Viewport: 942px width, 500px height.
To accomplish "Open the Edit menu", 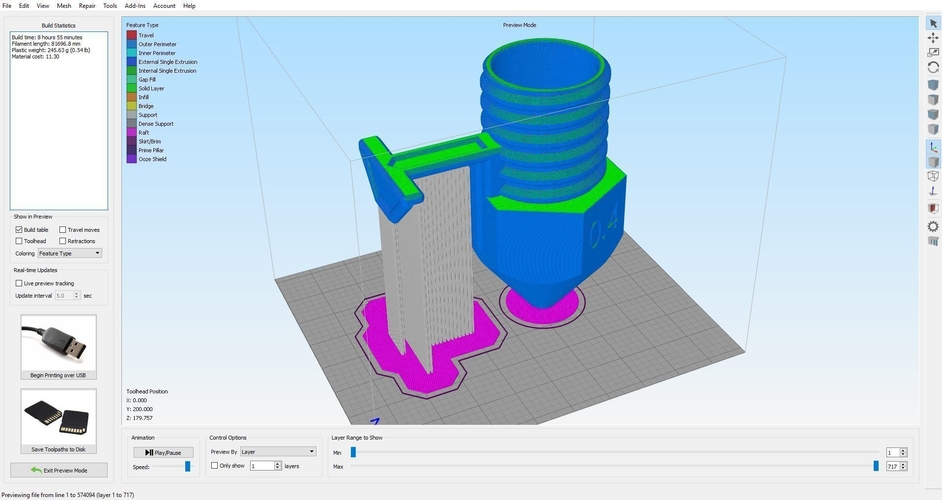I will click(x=24, y=5).
